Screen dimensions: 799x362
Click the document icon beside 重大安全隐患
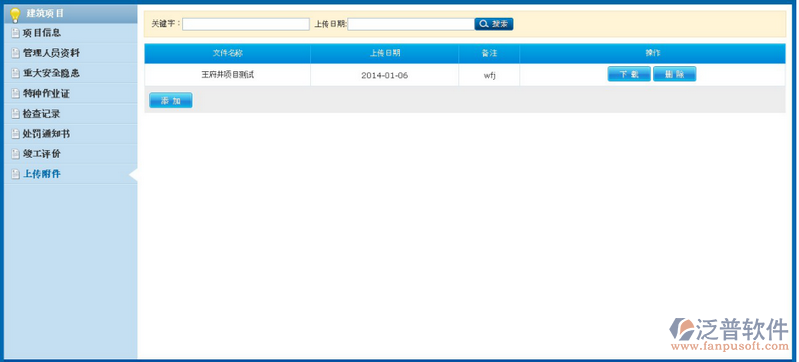point(16,73)
